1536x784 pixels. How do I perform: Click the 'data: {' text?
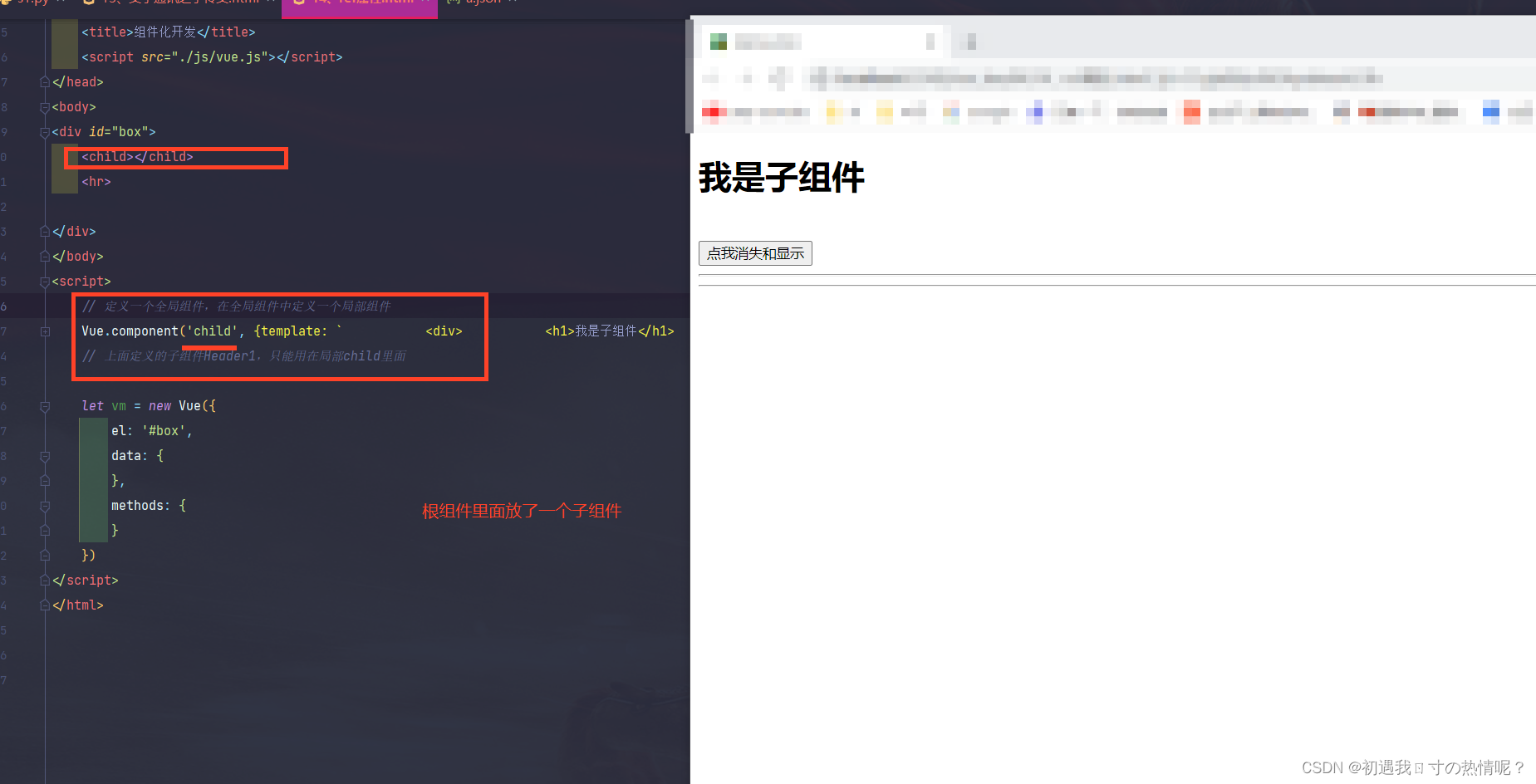click(138, 455)
